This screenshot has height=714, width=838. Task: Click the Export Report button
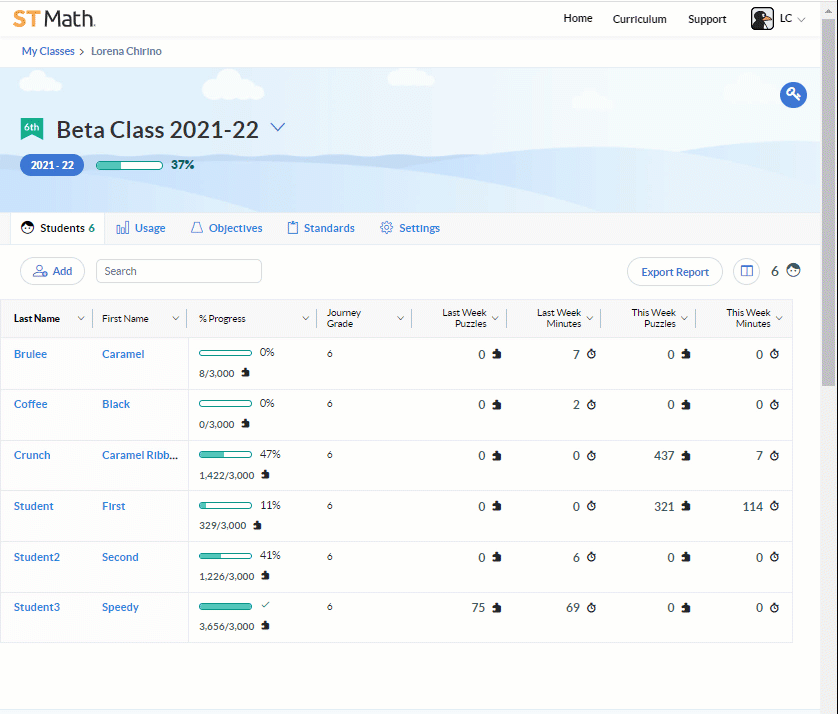[x=675, y=271]
